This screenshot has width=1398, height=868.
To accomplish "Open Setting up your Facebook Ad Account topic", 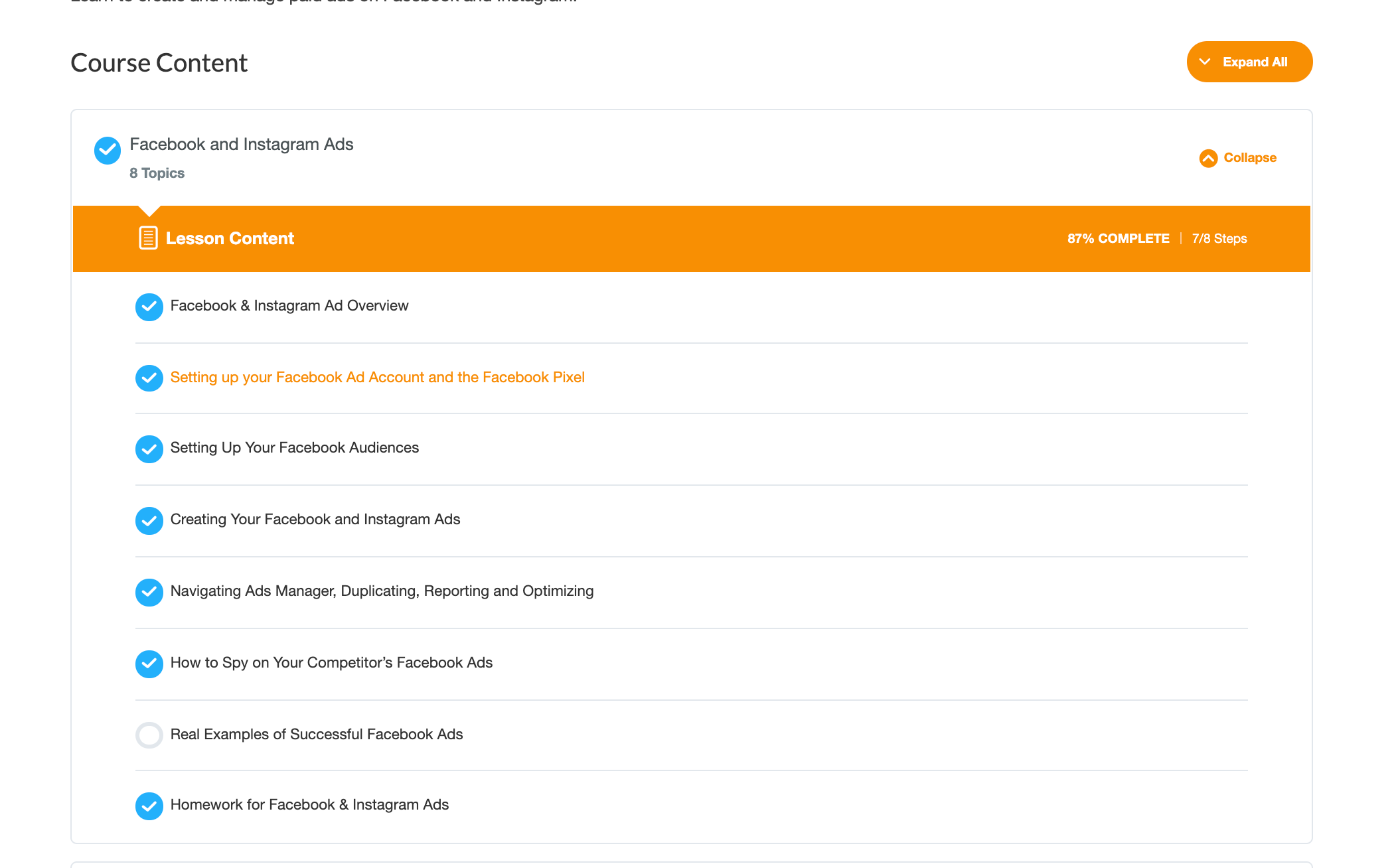I will pyautogui.click(x=378, y=378).
